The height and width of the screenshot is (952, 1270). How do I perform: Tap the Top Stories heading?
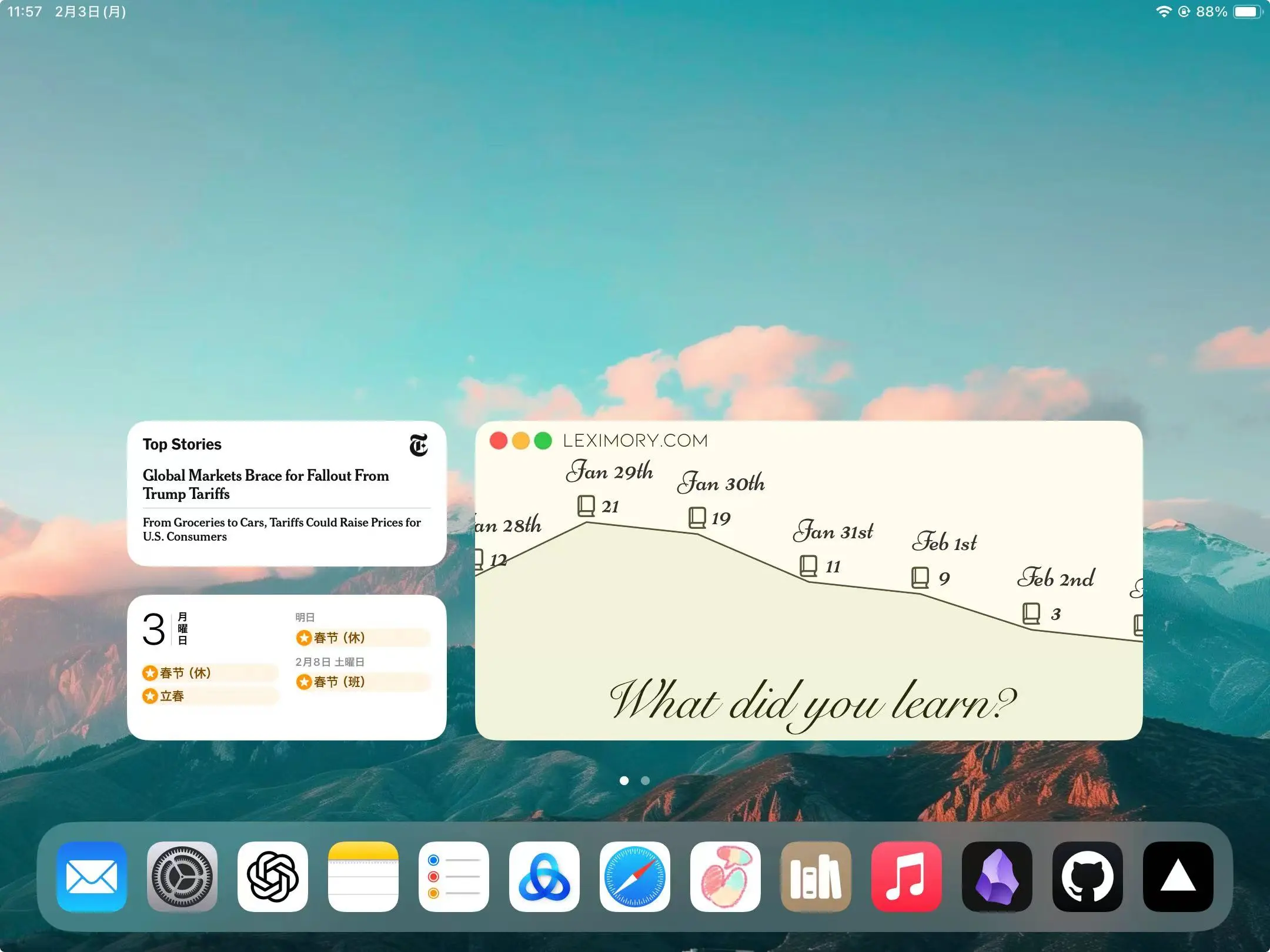tap(182, 444)
